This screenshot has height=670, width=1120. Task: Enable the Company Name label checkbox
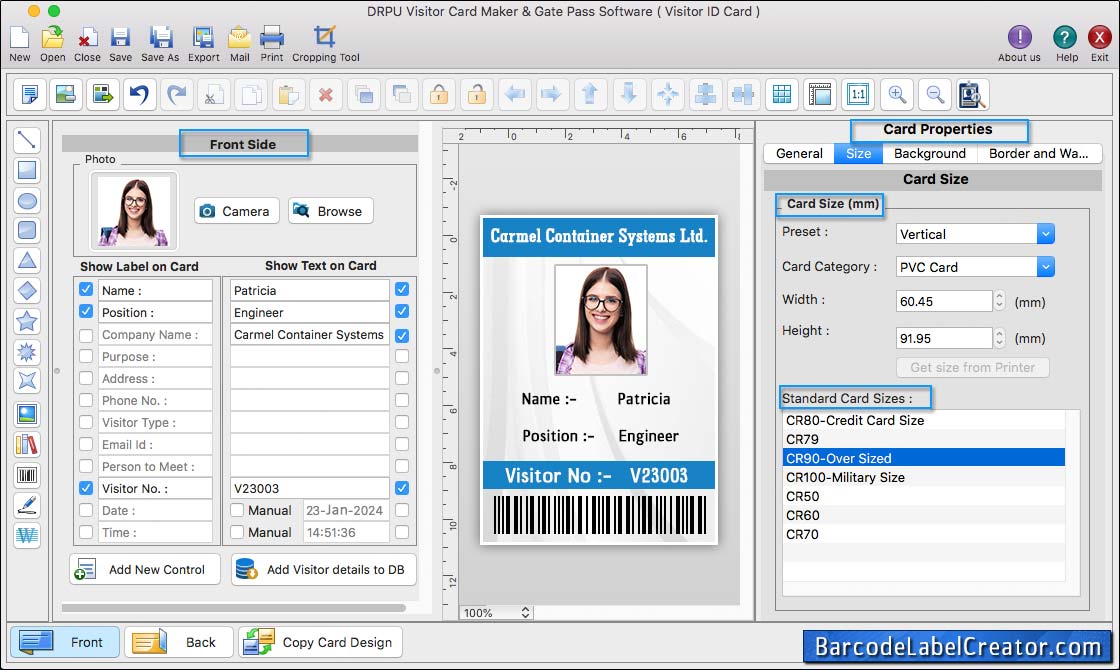[x=86, y=335]
